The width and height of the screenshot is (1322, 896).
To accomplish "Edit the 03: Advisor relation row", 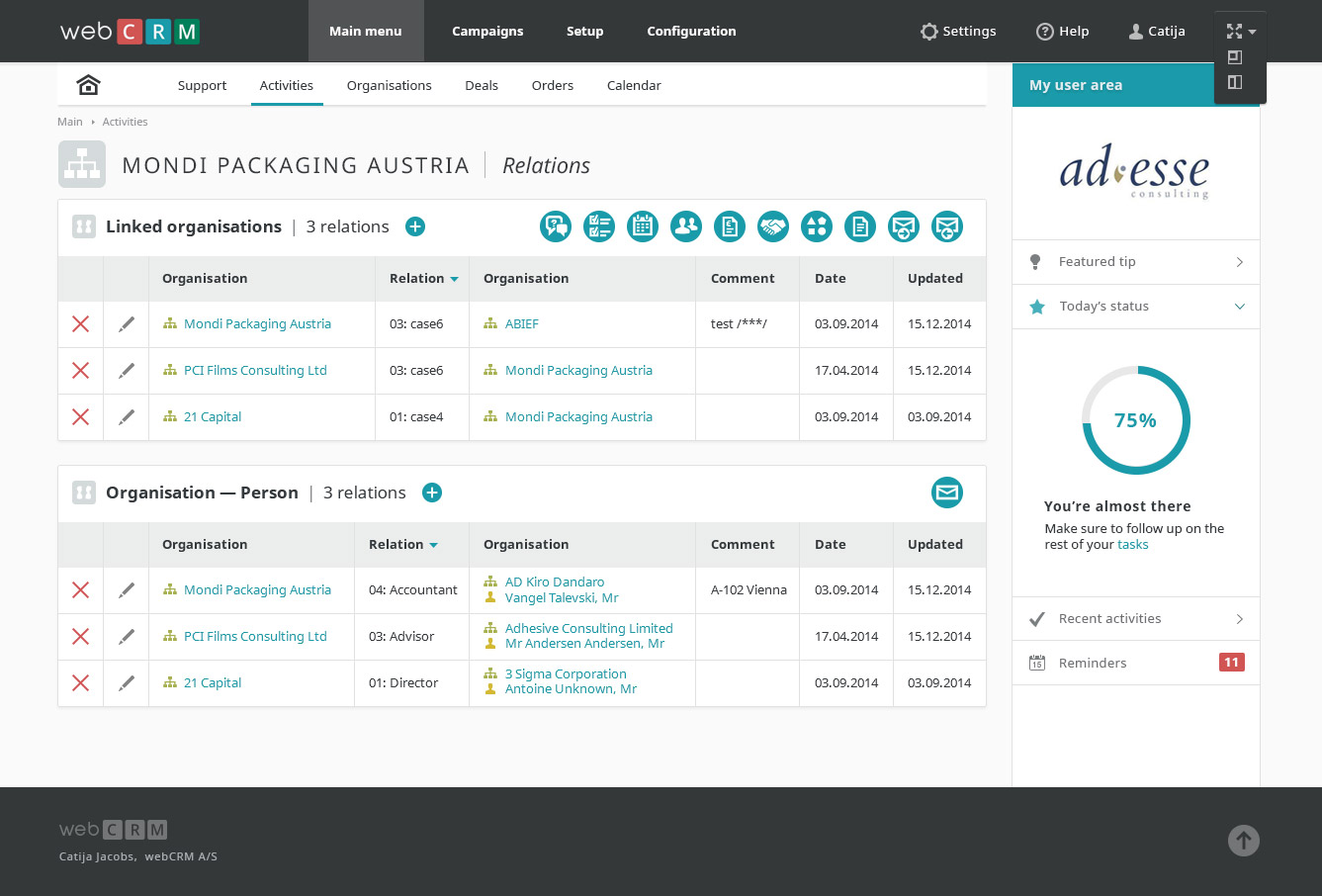I will [x=127, y=636].
